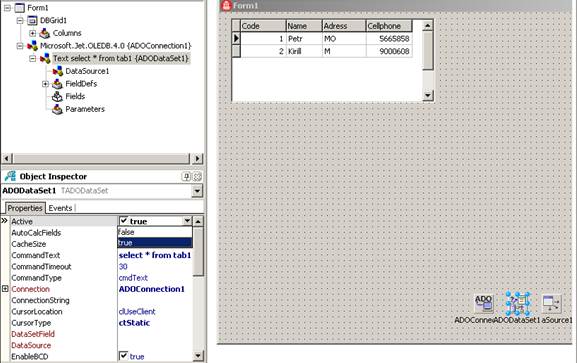
Task: Collapse the Form1 tree node
Action: point(7,8)
